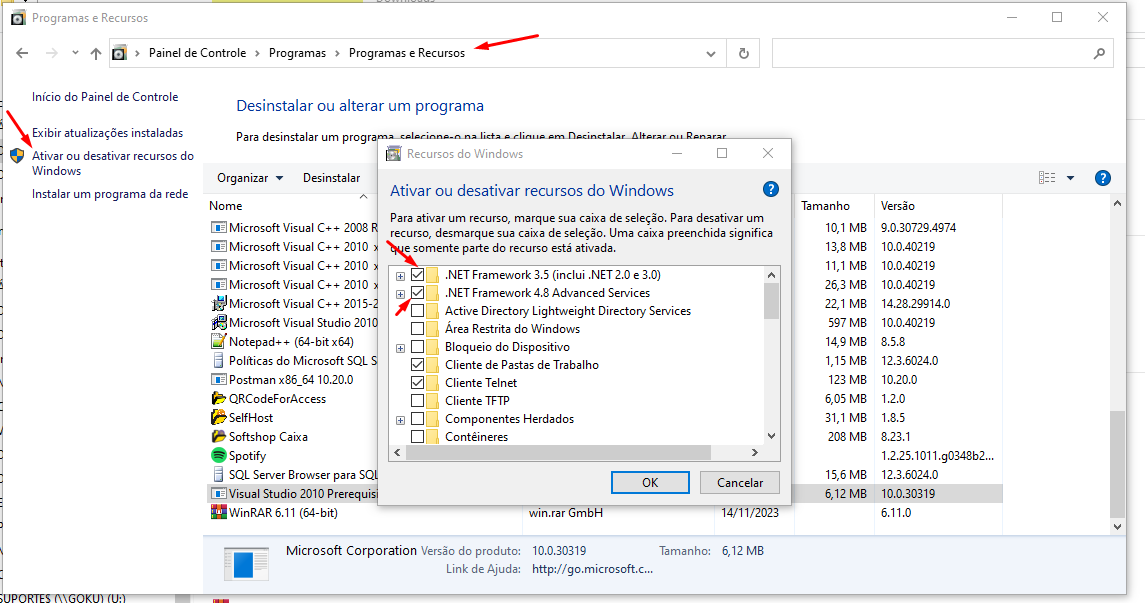Open the Organizar dropdown menu
The image size is (1145, 603).
pos(250,178)
